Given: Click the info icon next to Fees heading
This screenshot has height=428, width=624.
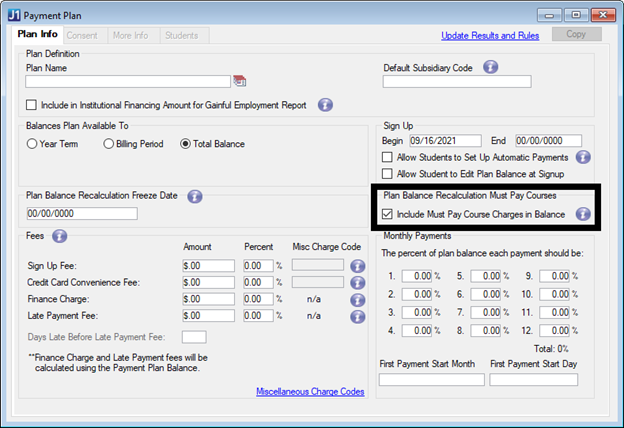Looking at the screenshot, I should 60,236.
